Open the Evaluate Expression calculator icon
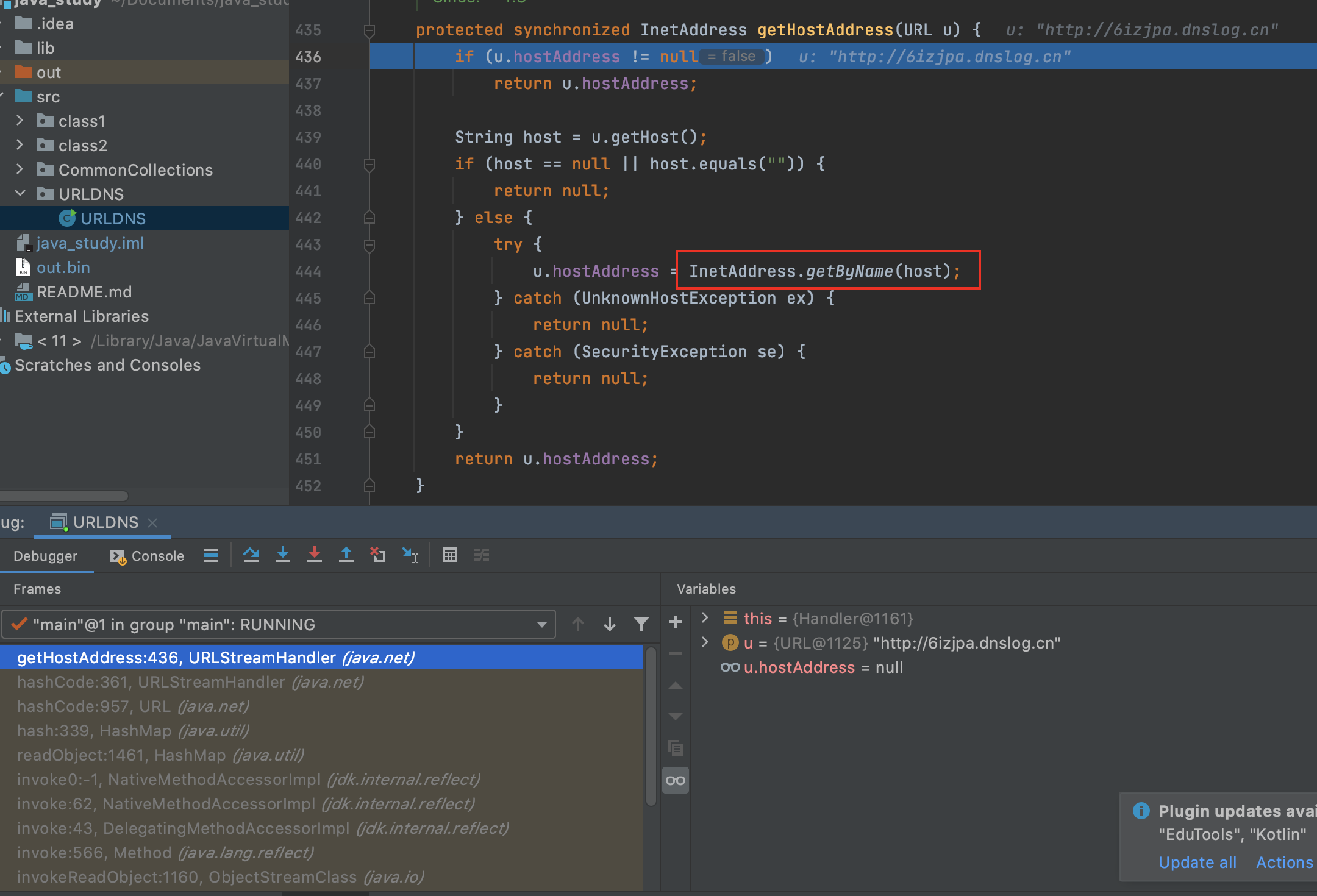Viewport: 1317px width, 896px height. [450, 555]
